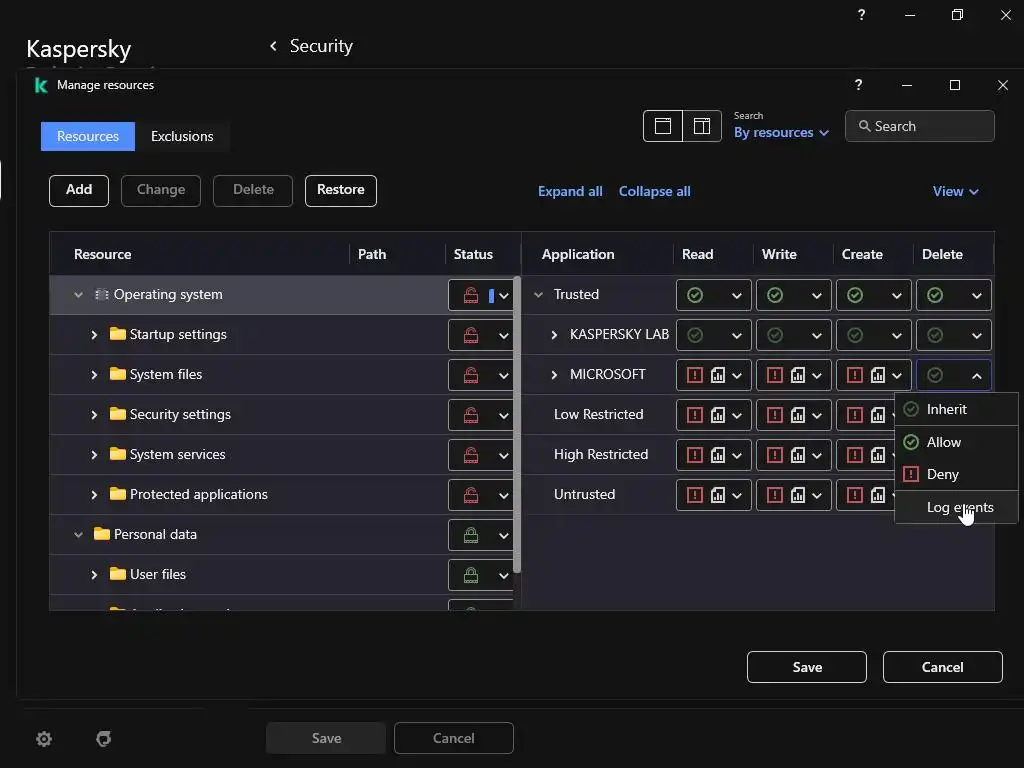Open Trusted Write permission dropdown
This screenshot has width=1024, height=768.
[816, 296]
